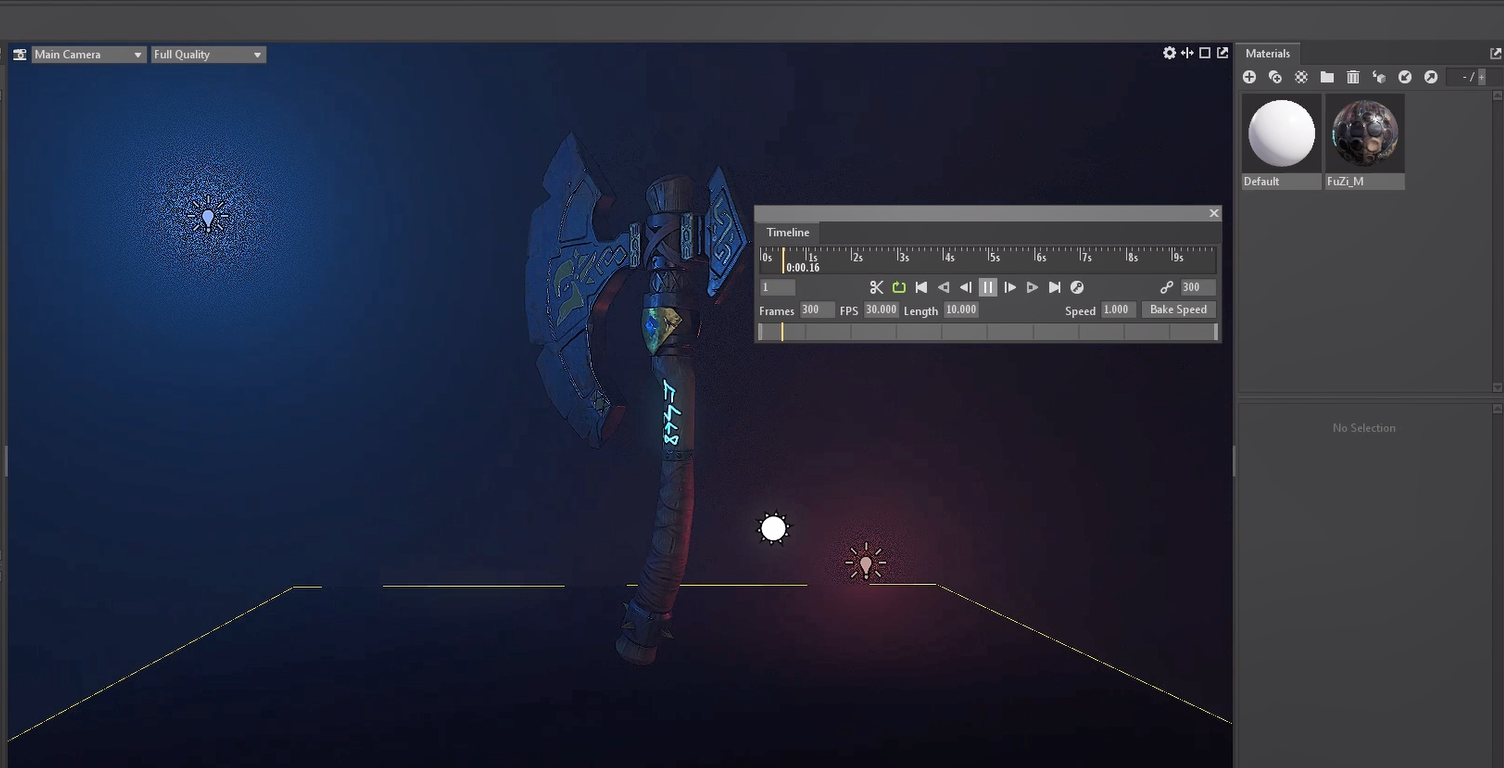1504x768 pixels.
Task: Toggle the link icon beside 300 field
Action: [x=1166, y=287]
